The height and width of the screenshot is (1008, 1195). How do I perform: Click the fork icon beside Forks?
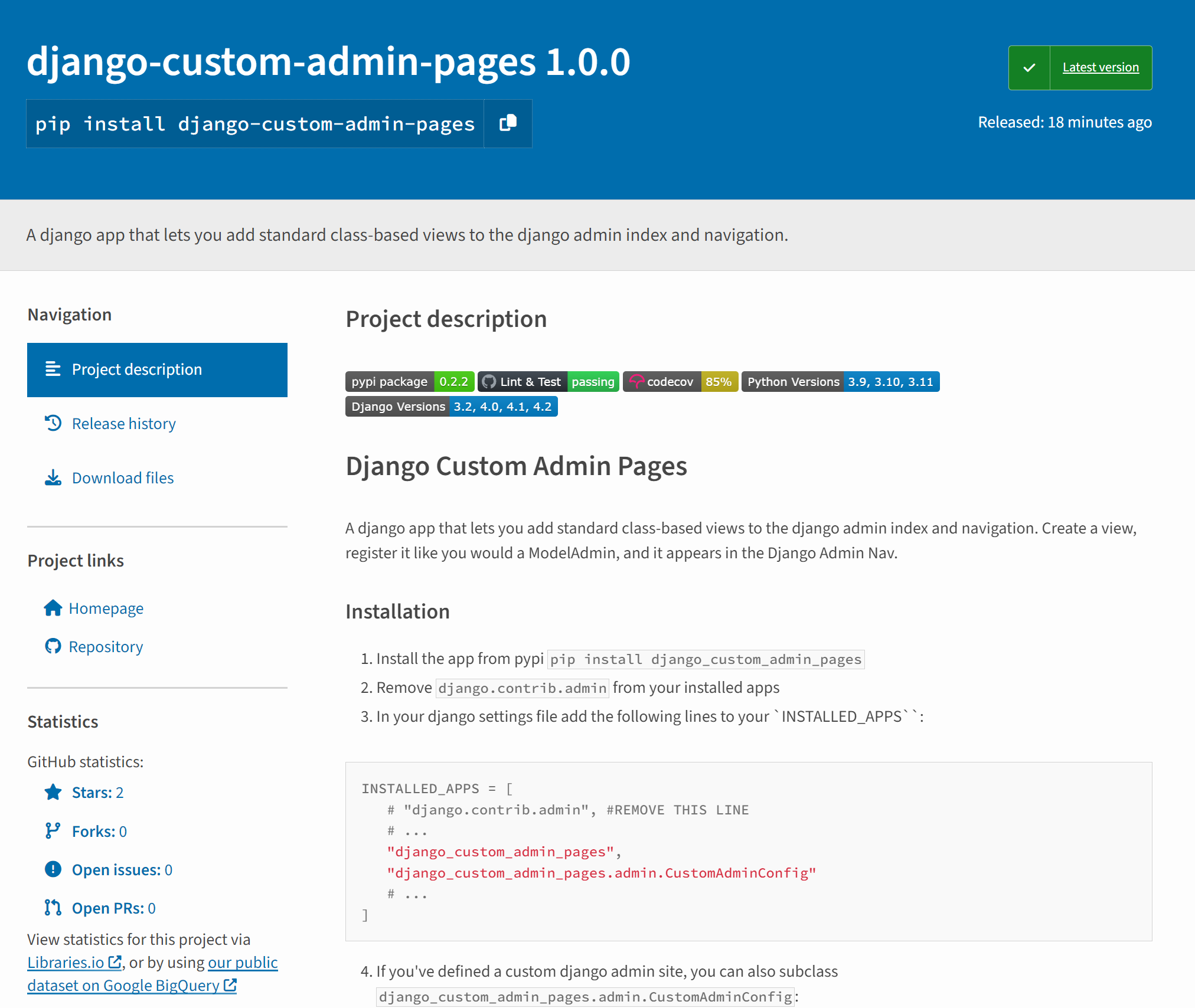53,831
